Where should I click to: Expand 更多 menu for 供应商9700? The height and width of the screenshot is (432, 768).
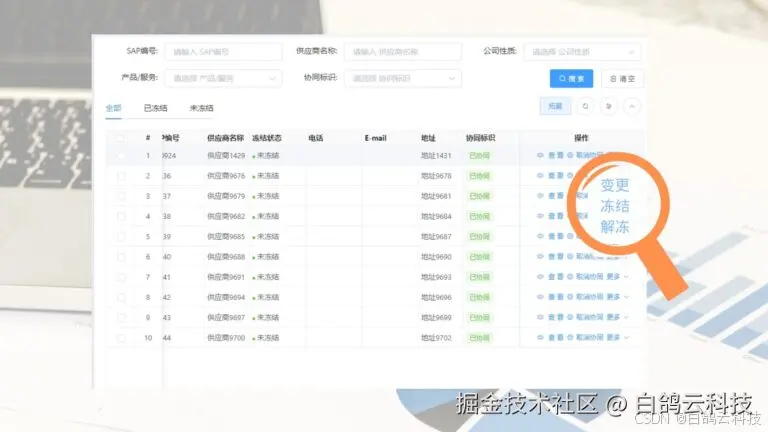point(617,337)
